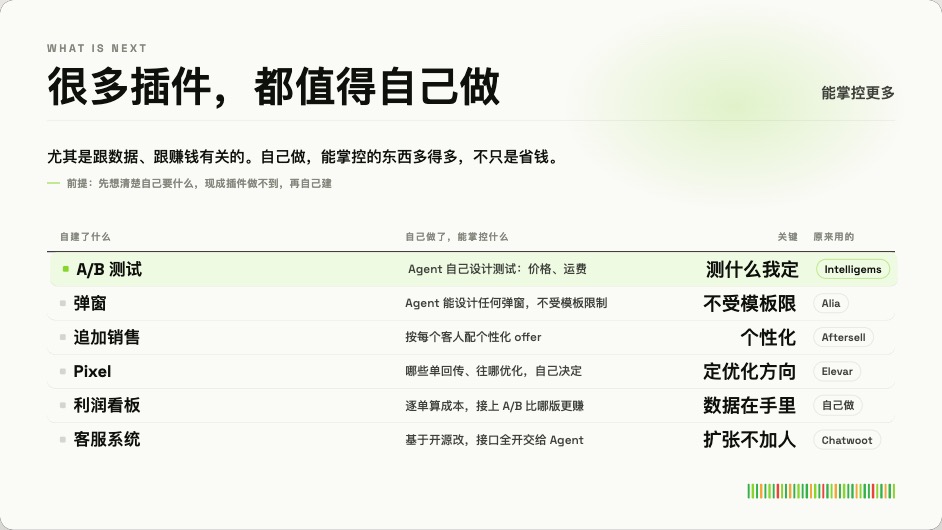Viewport: 942px width, 530px height.
Task: Click the green bullet beside 'A/B 测试'
Action: point(65,269)
